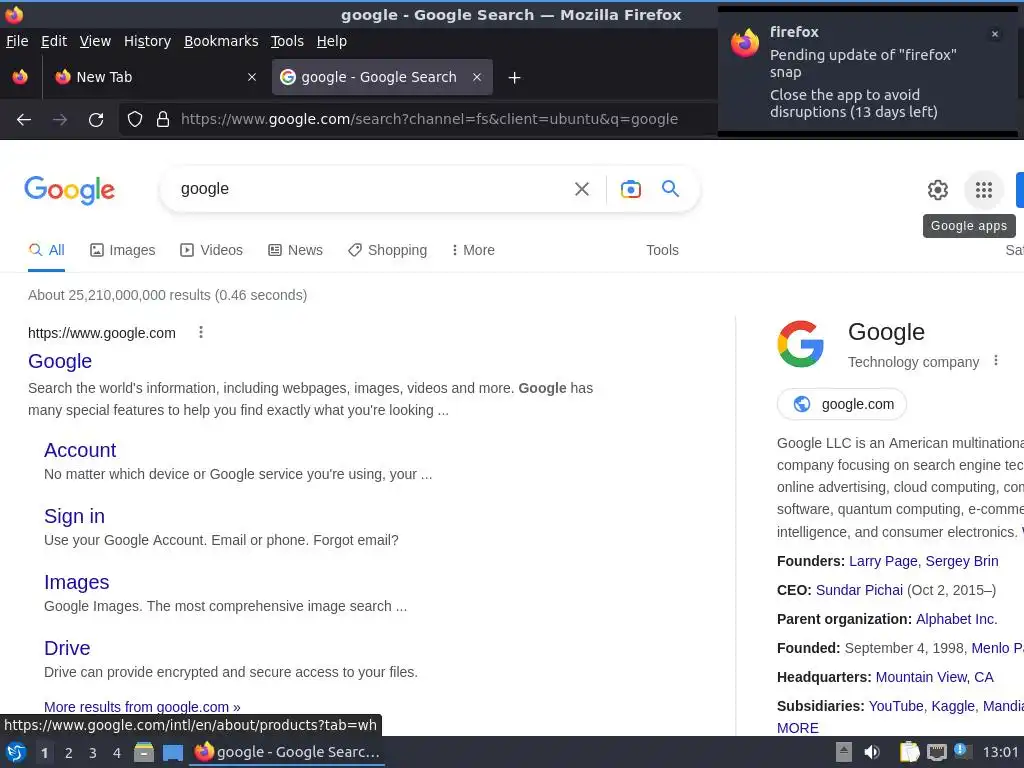Expand search Tools filters

662,250
